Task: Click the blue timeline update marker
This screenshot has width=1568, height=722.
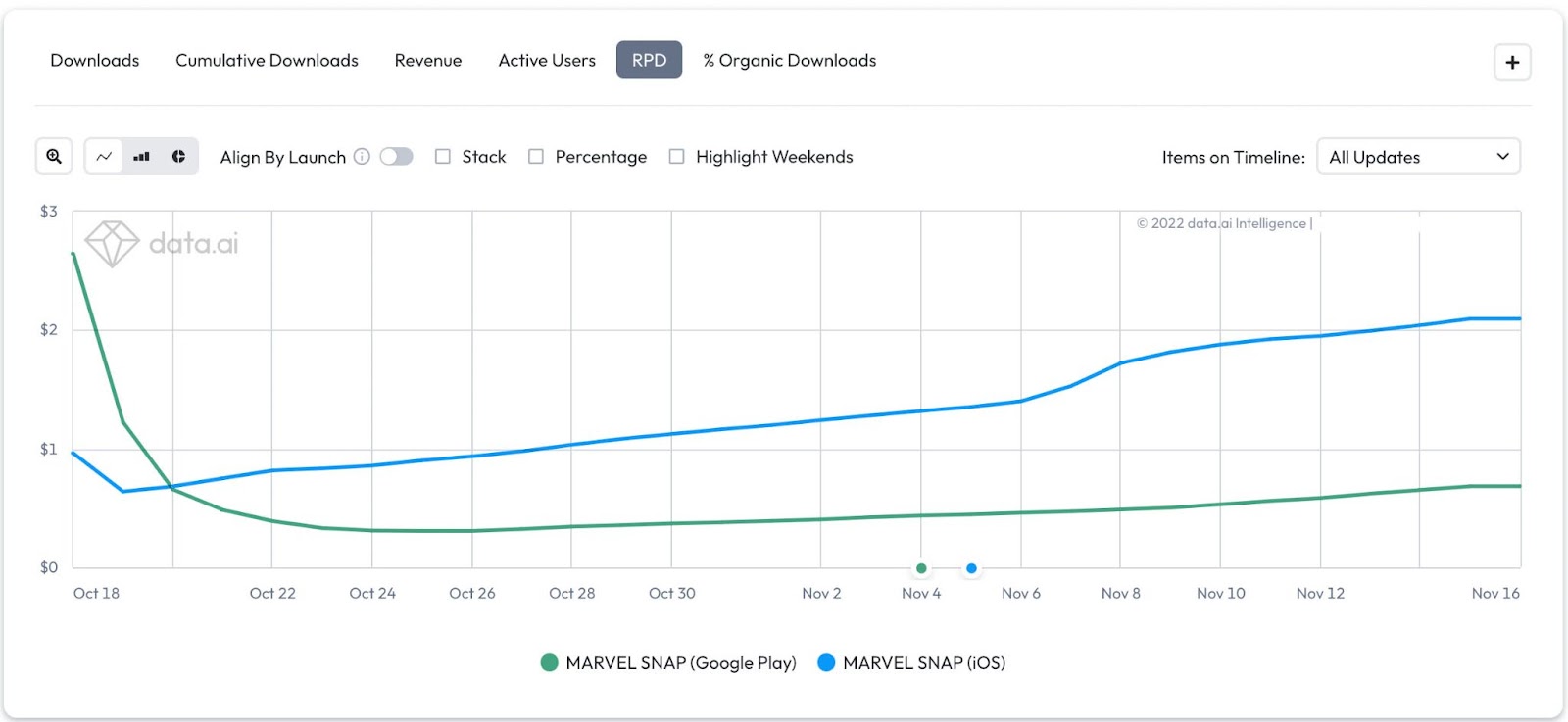Action: click(971, 568)
